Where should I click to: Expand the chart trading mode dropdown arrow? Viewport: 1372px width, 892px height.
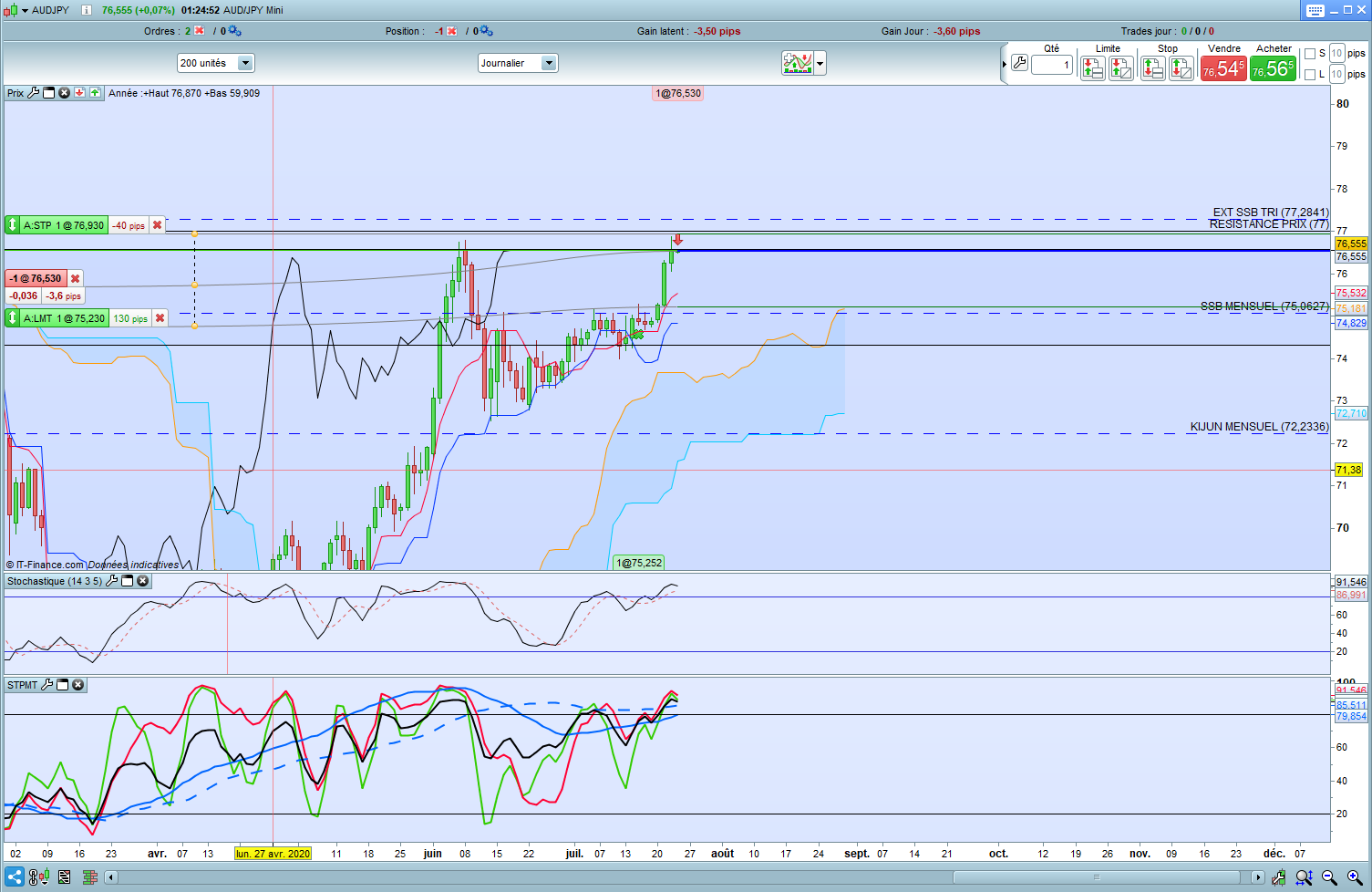point(820,64)
